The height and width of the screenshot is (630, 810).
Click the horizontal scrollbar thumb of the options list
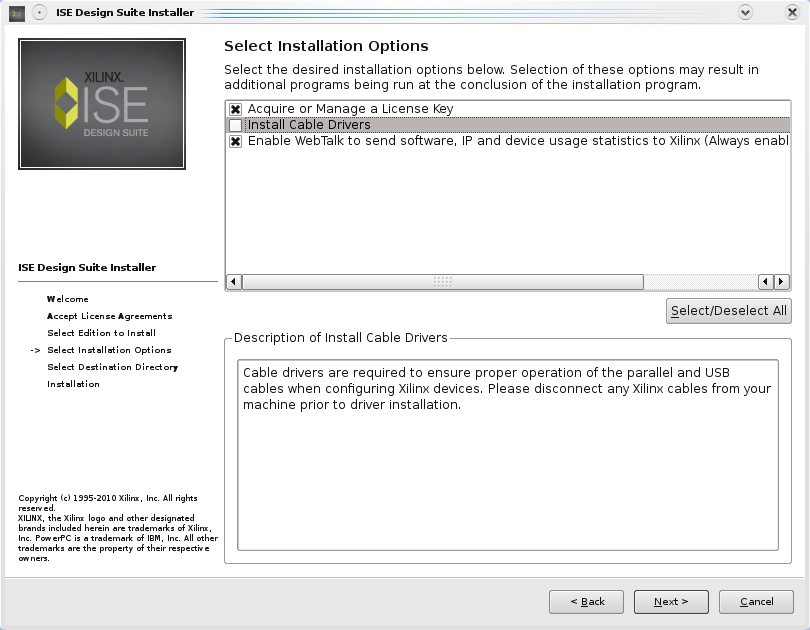click(x=443, y=282)
